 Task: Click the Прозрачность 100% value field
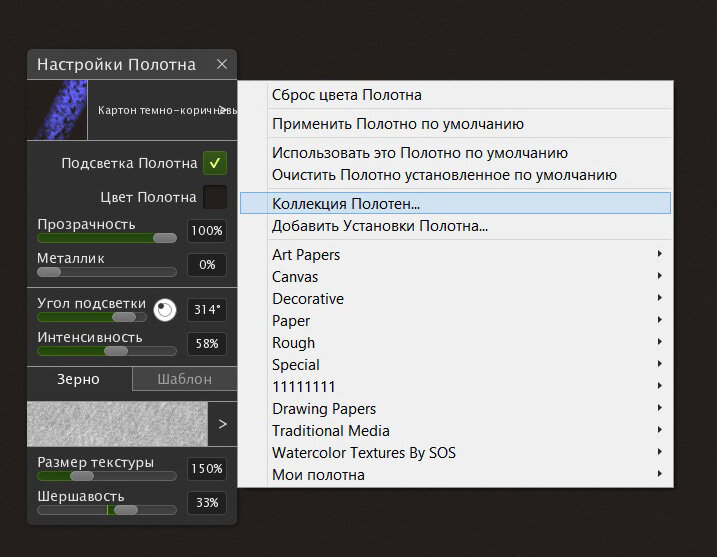(x=207, y=230)
